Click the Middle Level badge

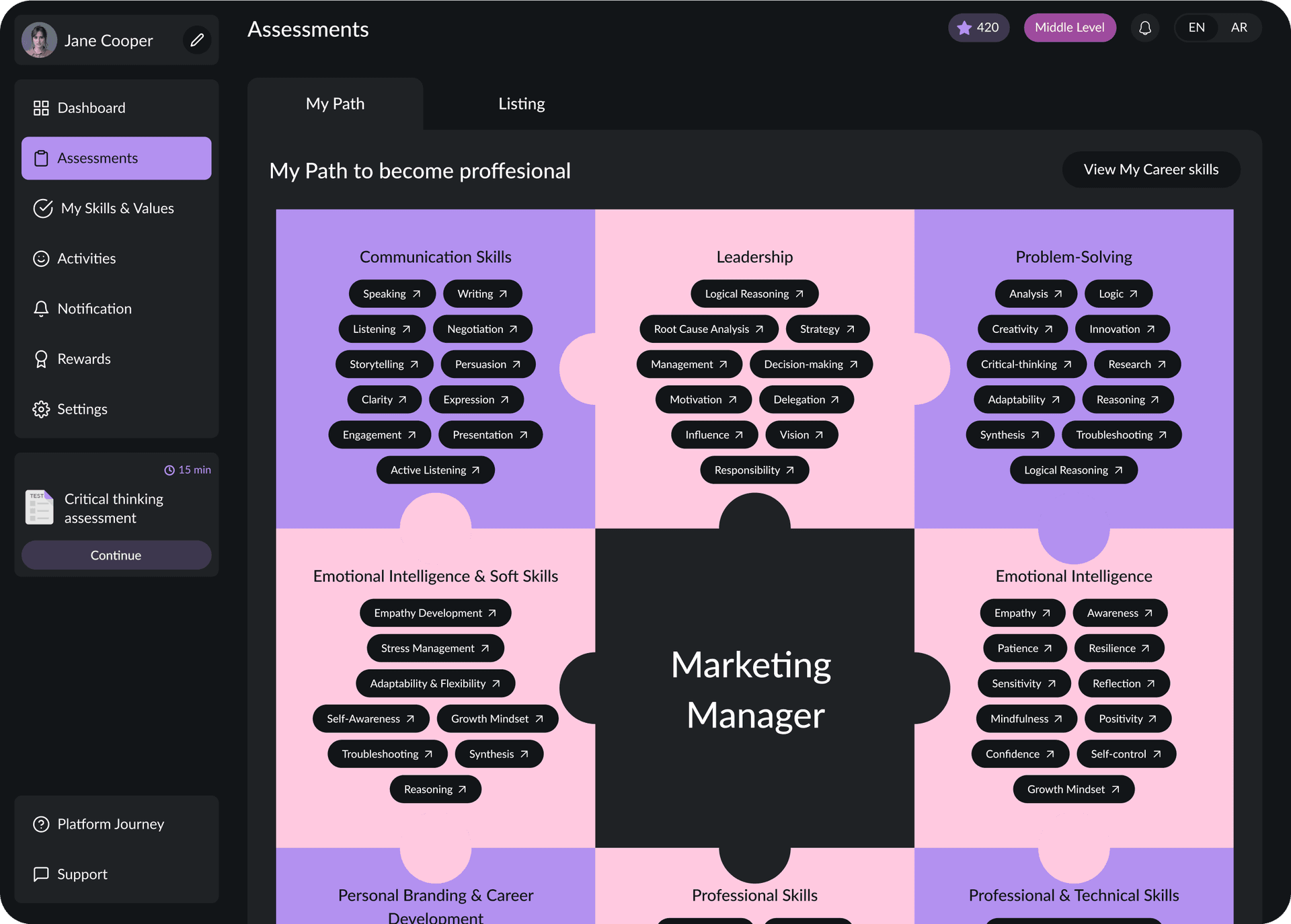point(1070,28)
